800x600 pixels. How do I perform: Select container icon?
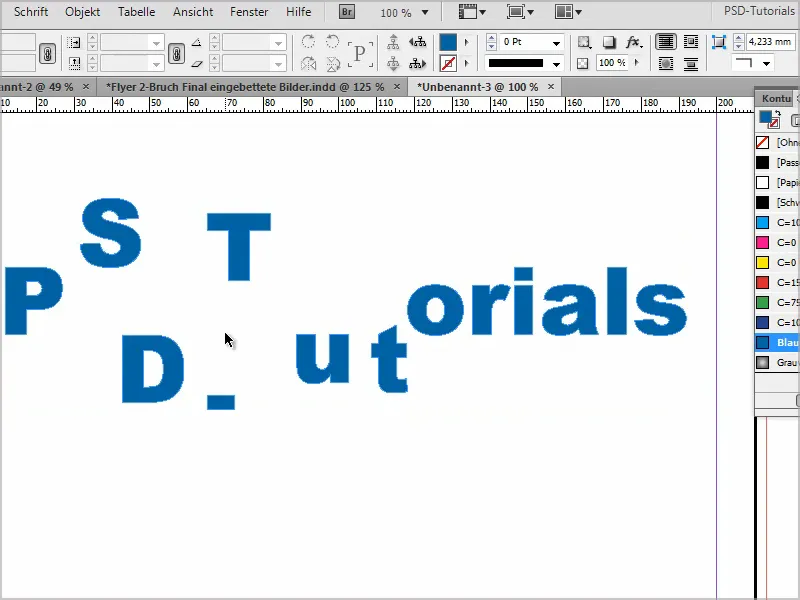pos(393,42)
